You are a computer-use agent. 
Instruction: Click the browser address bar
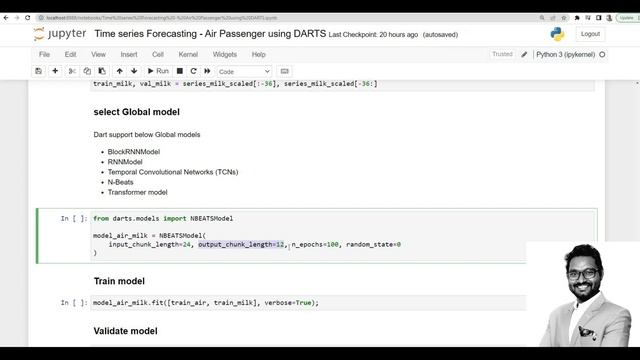coord(286,18)
